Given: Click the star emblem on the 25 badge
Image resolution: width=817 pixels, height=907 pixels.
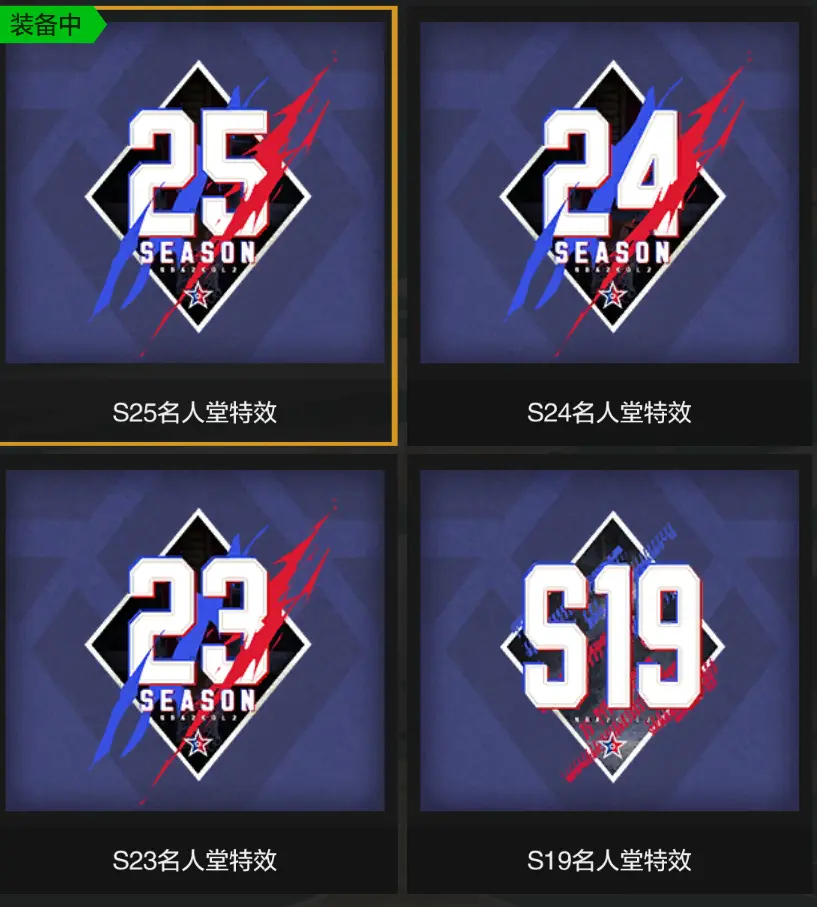Looking at the screenshot, I should 198,296.
